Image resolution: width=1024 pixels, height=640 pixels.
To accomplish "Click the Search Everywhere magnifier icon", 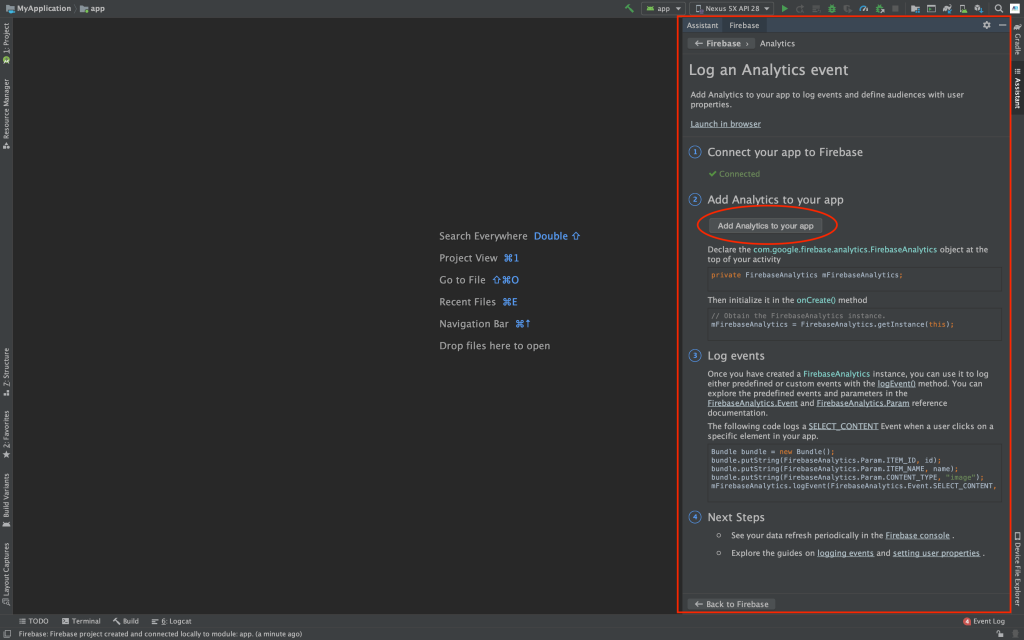I will coord(999,8).
